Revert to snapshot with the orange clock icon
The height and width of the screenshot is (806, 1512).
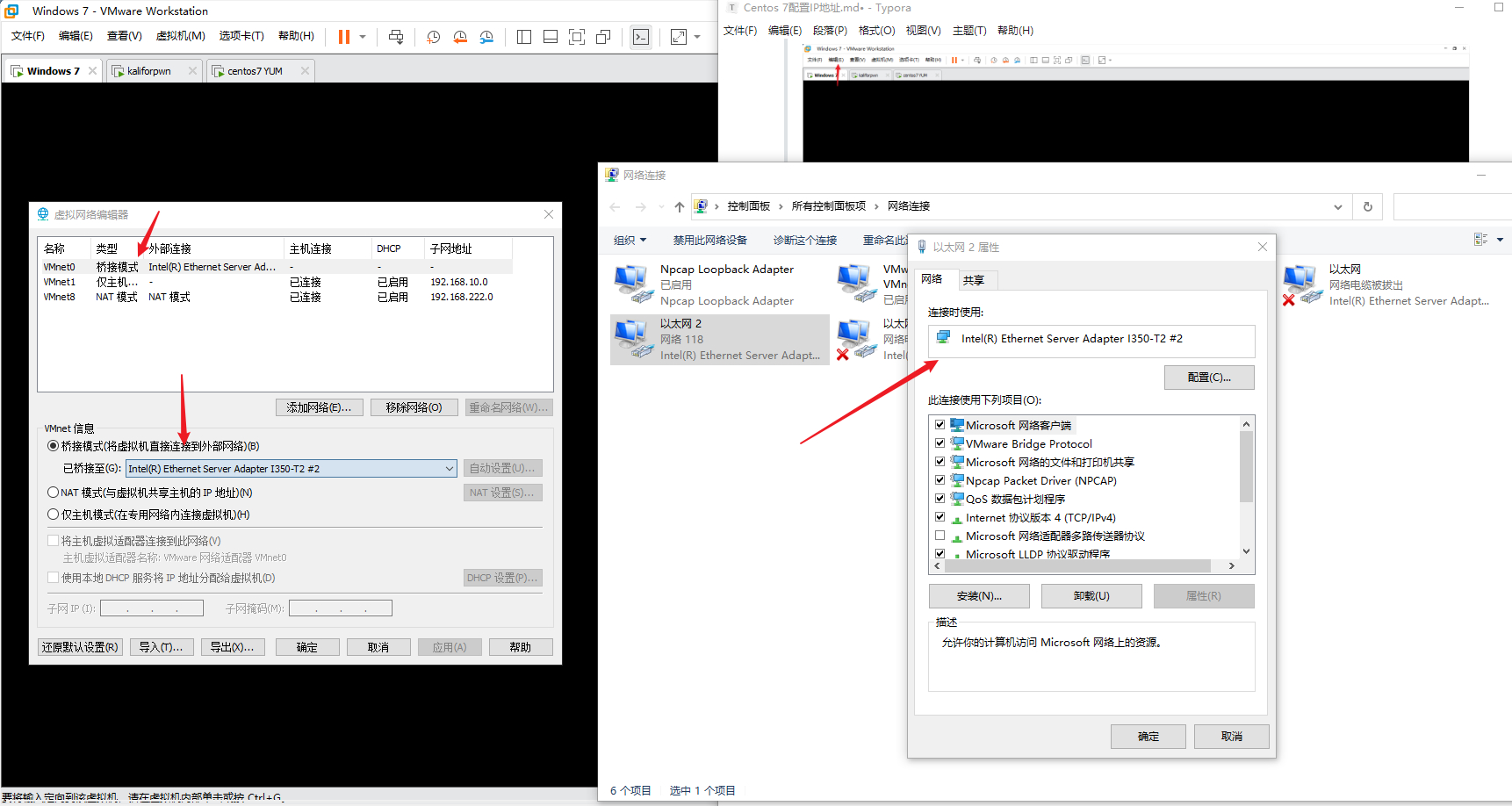coord(460,37)
